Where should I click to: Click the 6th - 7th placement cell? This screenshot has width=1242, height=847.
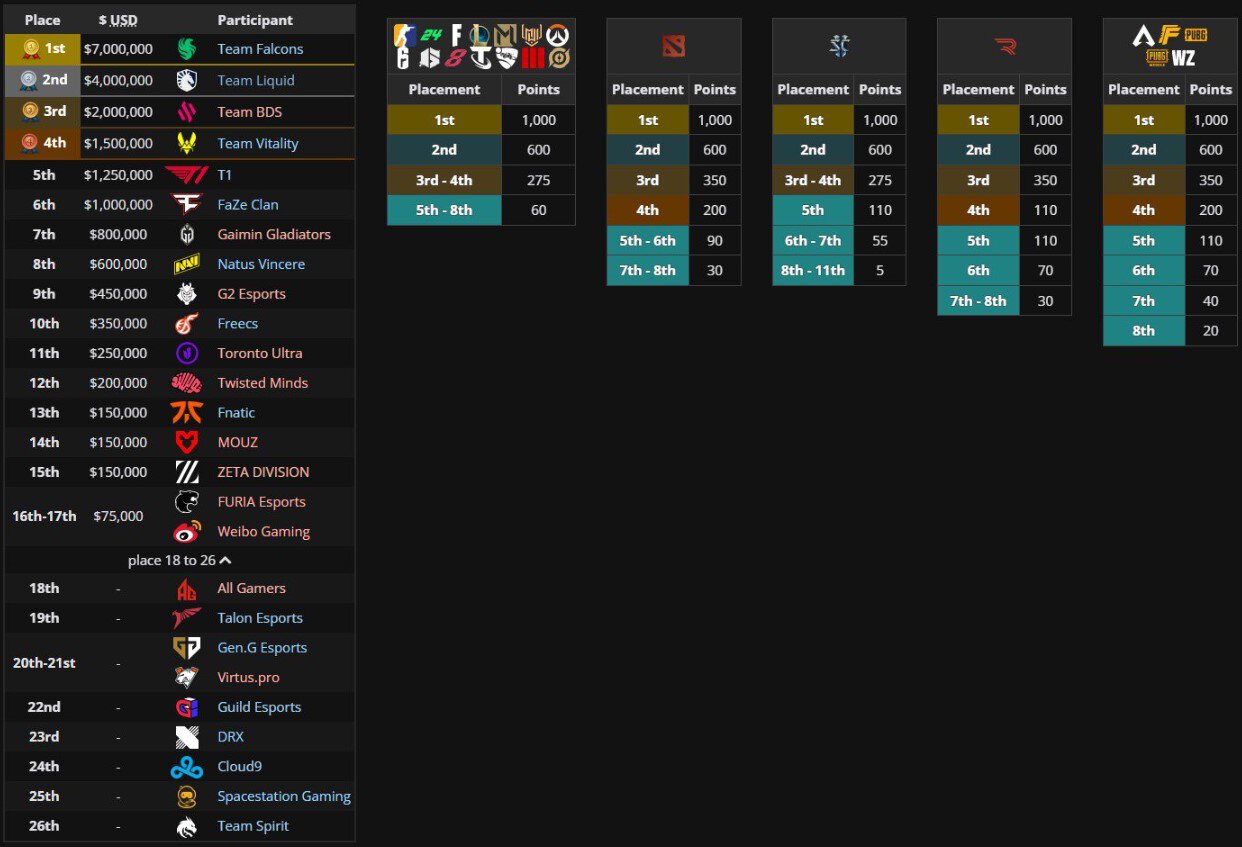813,241
